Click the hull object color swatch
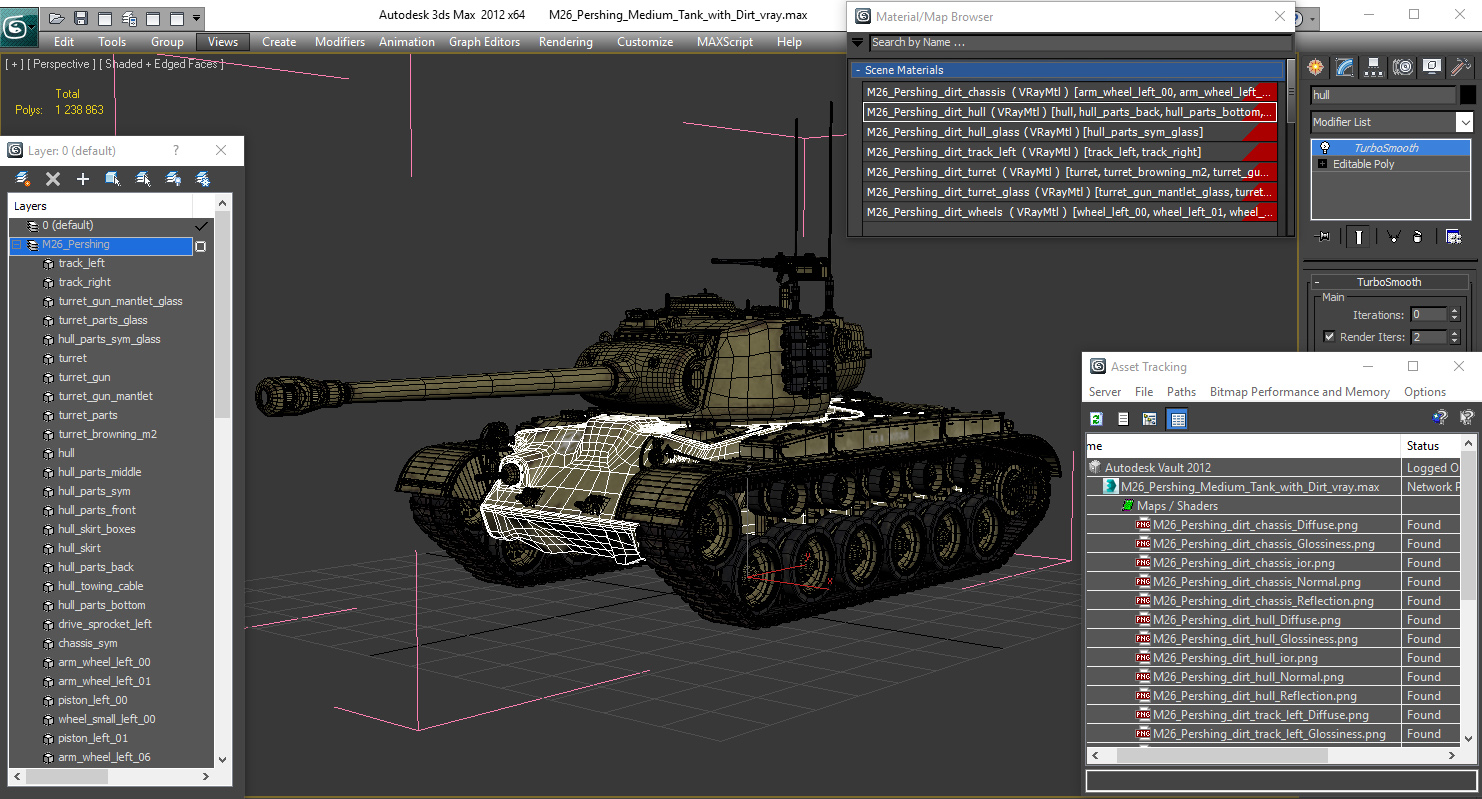Screen dimensions: 1482x799 pos(1467,95)
